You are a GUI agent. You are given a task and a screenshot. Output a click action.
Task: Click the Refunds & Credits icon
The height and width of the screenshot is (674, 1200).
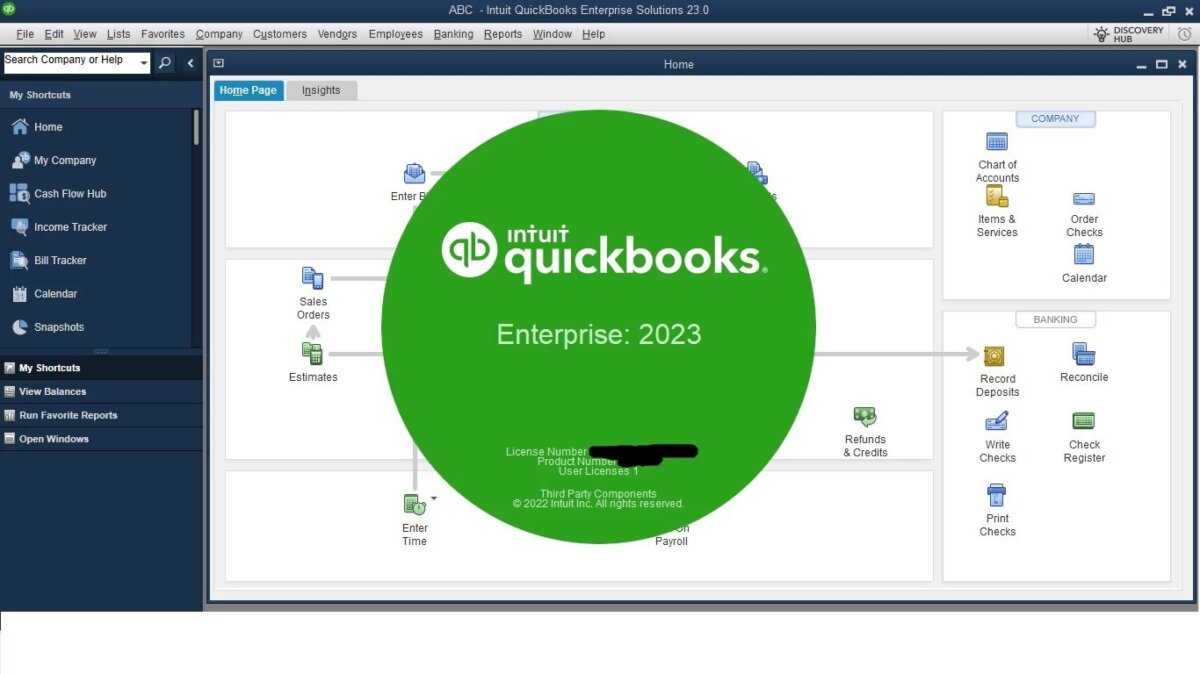coord(865,417)
